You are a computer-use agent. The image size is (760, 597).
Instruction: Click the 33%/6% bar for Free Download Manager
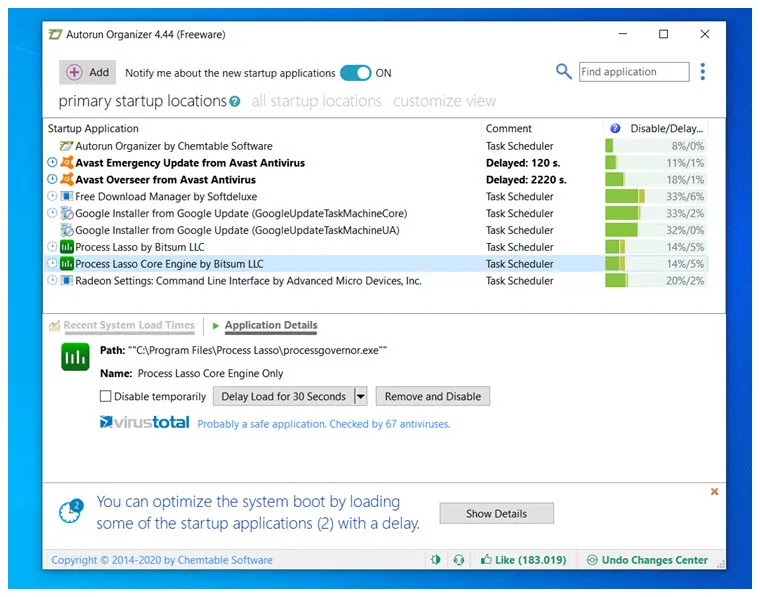point(655,196)
